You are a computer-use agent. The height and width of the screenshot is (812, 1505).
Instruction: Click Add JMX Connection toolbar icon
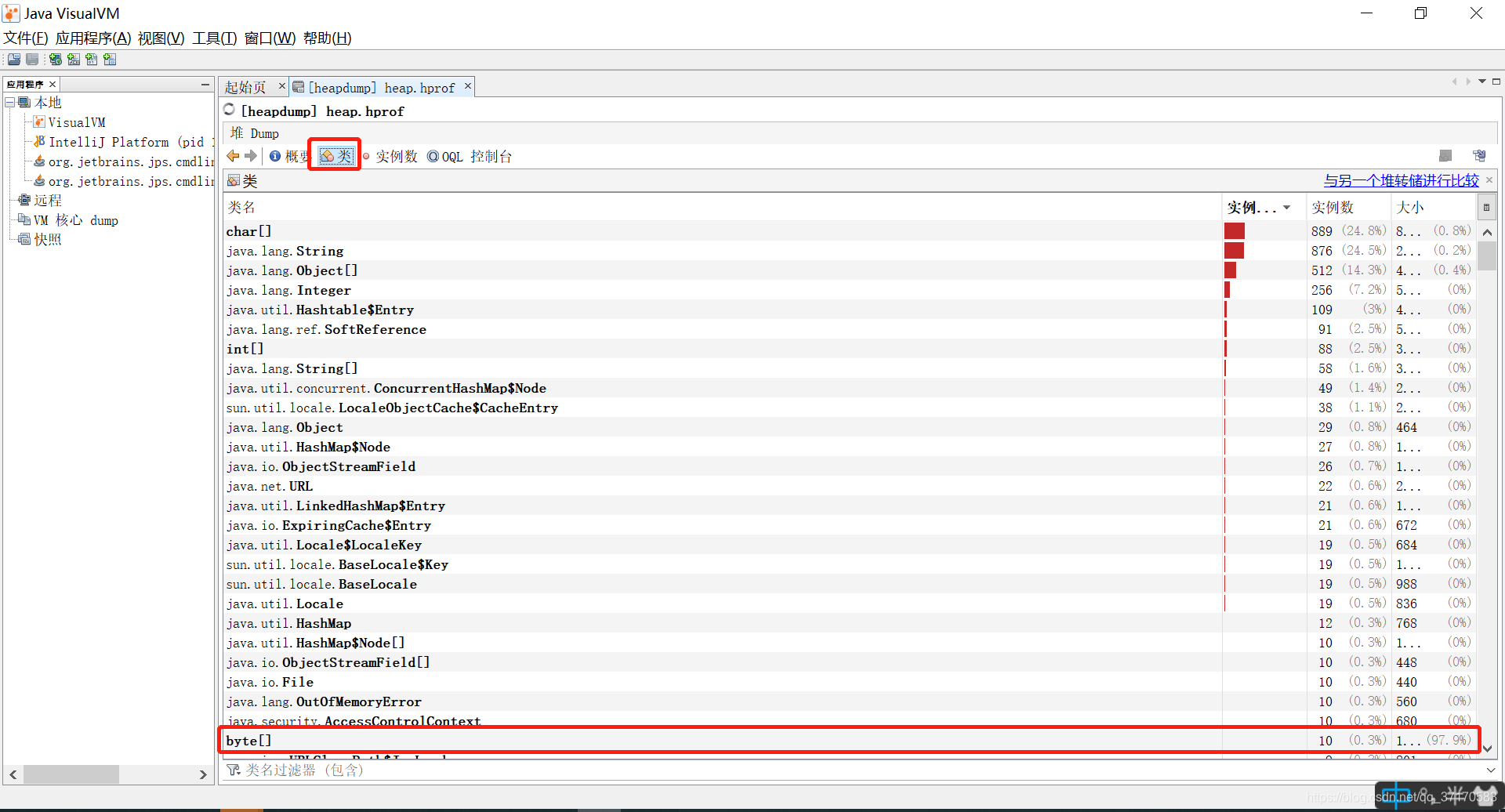(74, 60)
